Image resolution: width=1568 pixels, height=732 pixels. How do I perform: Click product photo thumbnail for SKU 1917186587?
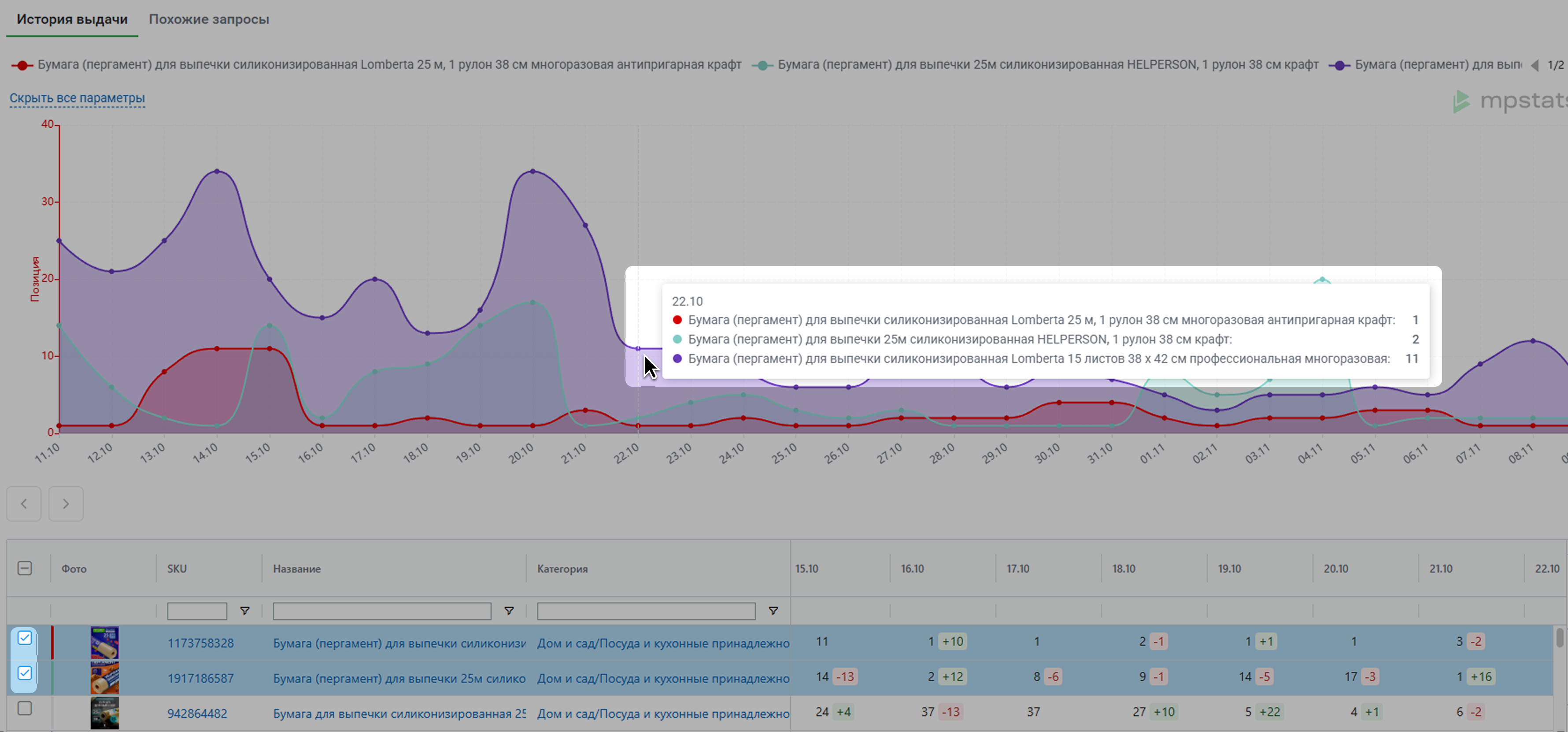pyautogui.click(x=105, y=678)
